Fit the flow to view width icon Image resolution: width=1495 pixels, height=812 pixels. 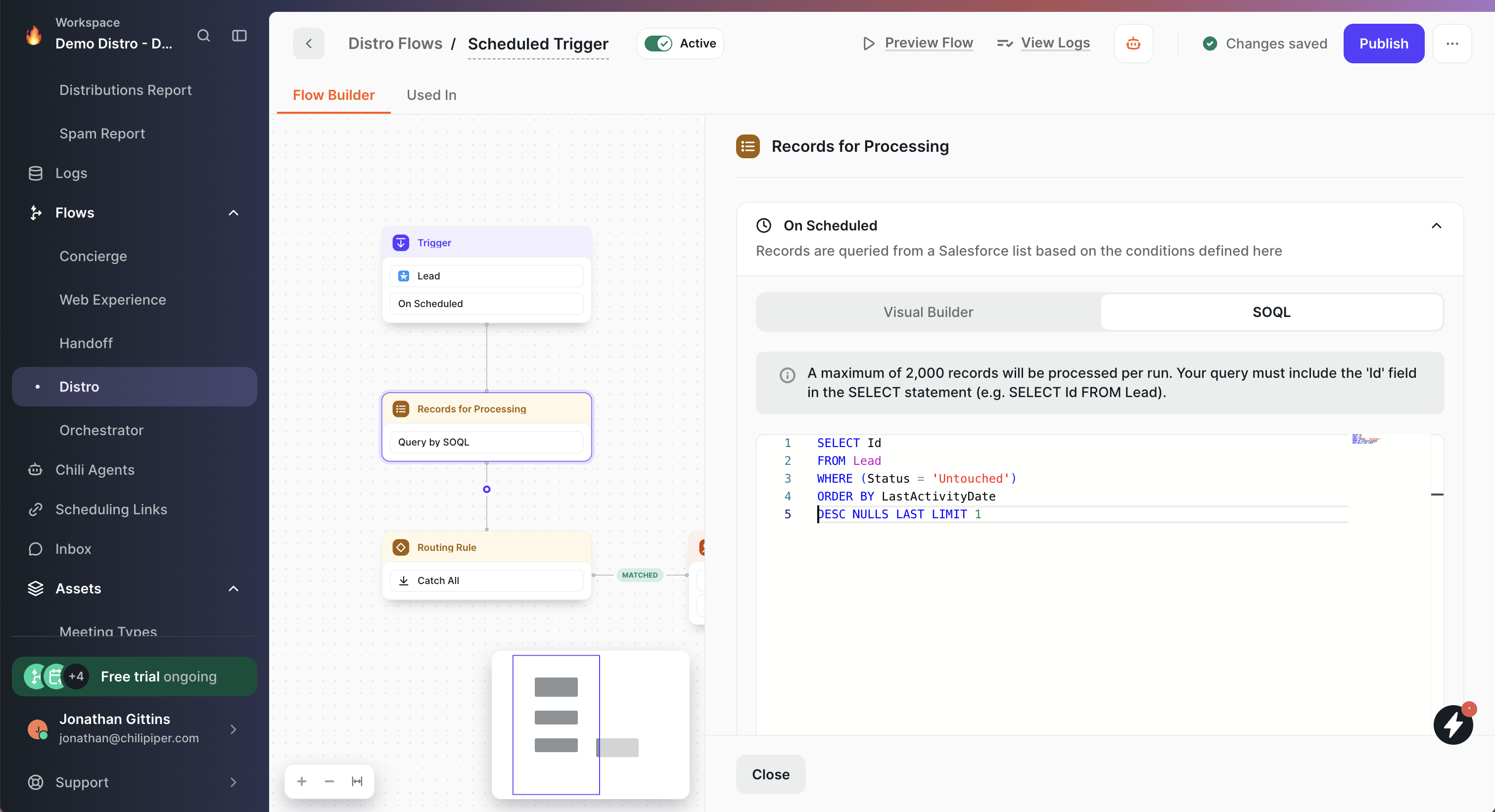pos(357,782)
